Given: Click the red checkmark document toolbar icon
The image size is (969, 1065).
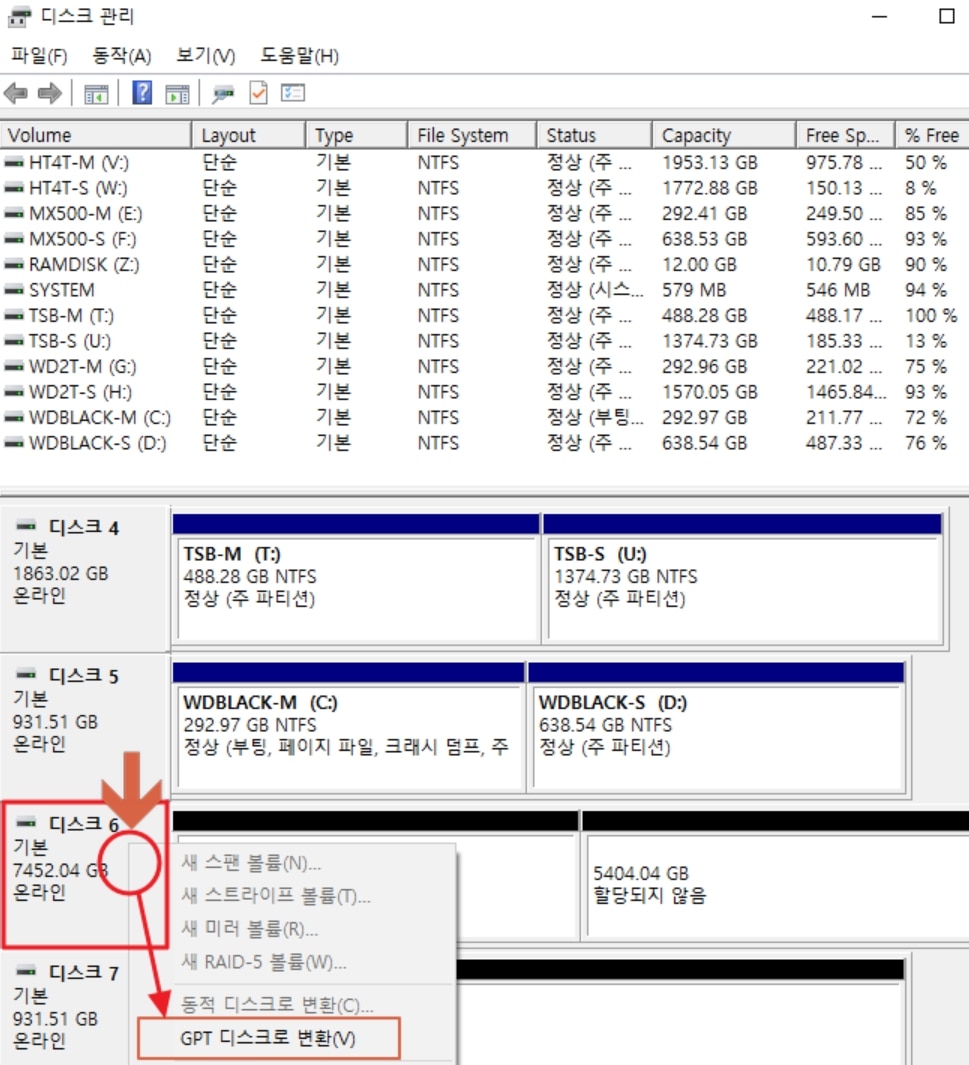Looking at the screenshot, I should point(258,94).
